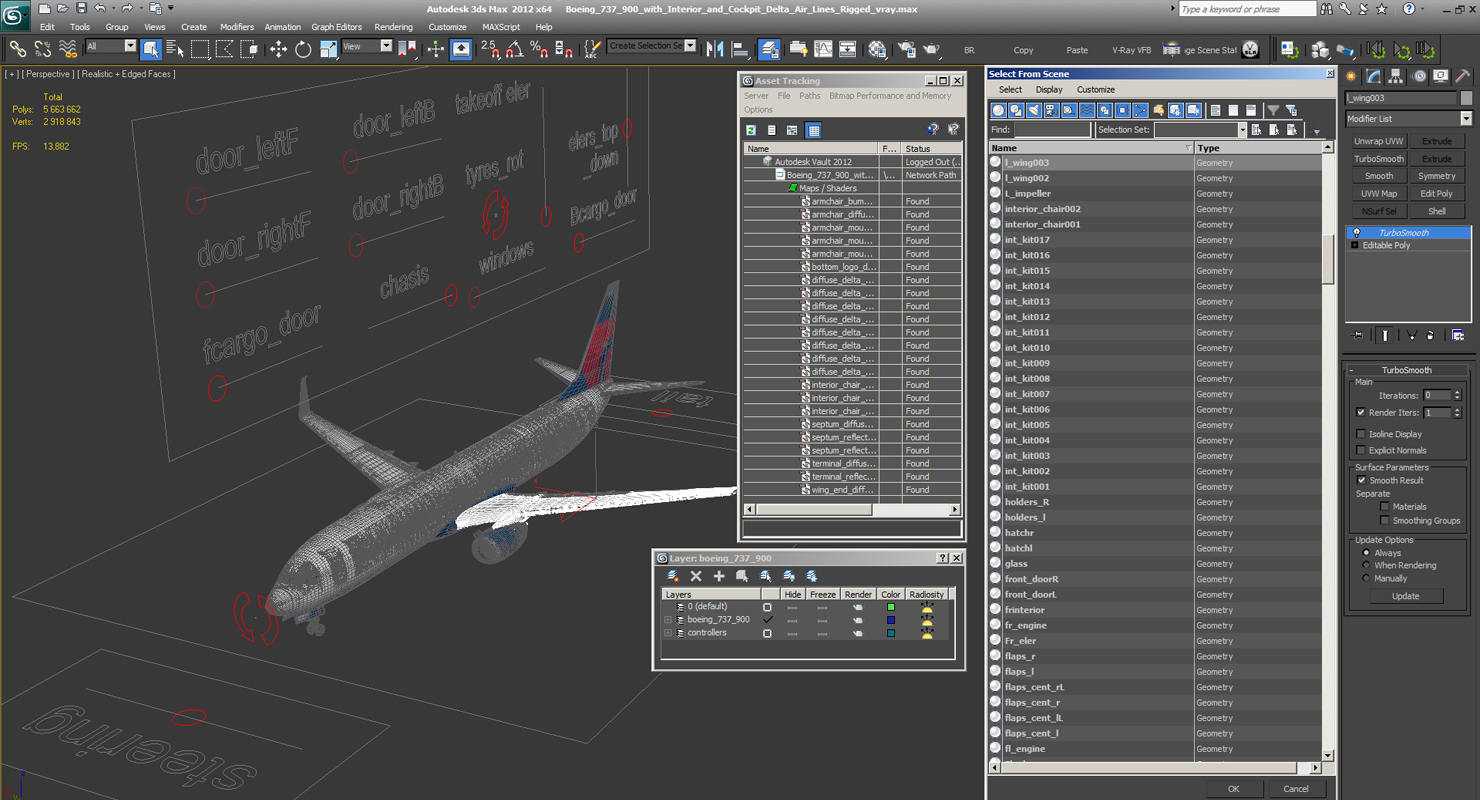Click the Edit Poly modifier button
1480x800 pixels.
1437,193
